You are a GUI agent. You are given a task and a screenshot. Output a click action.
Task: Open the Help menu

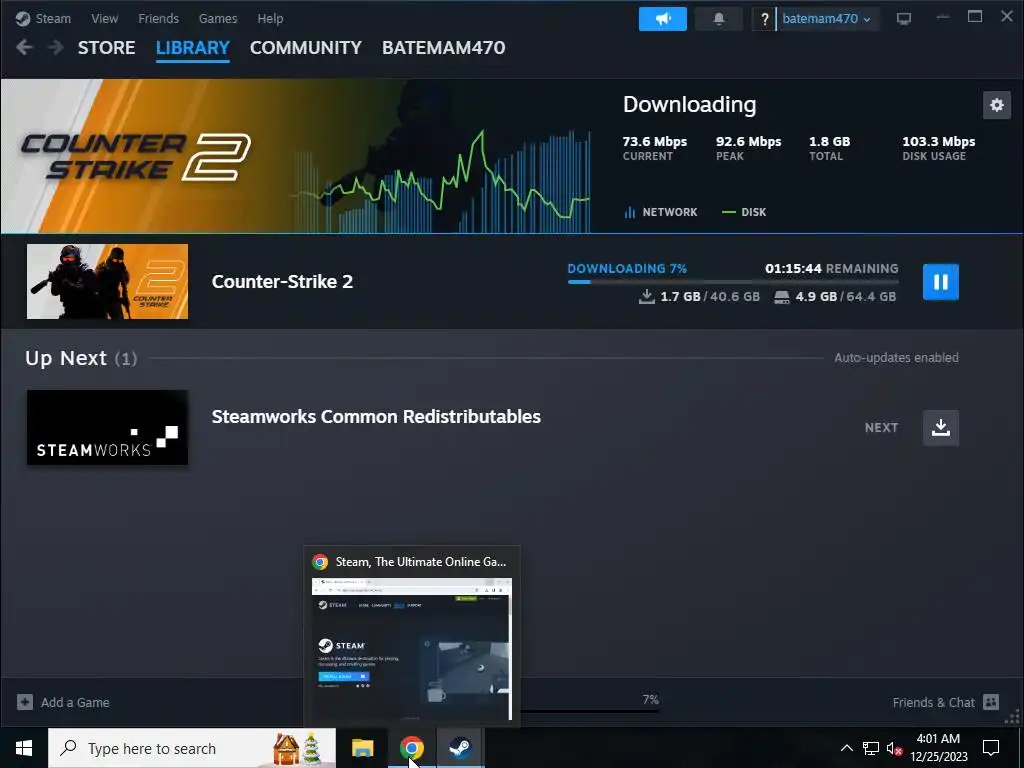(270, 18)
